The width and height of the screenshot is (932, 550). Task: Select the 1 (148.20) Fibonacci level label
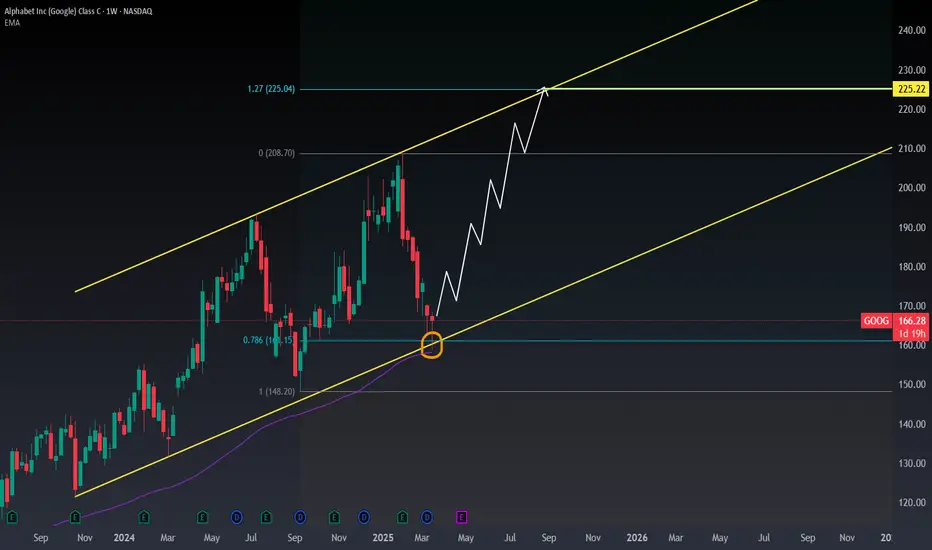[x=276, y=392]
